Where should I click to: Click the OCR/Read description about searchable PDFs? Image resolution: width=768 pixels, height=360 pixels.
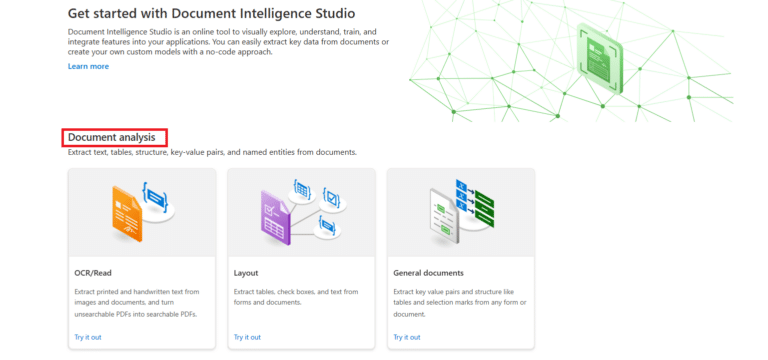pos(137,303)
